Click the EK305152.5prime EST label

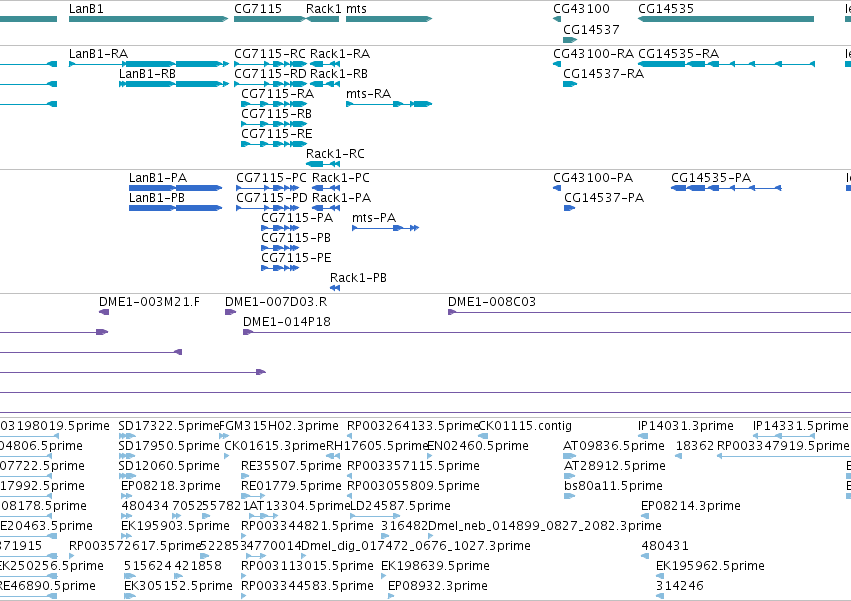pyautogui.click(x=178, y=586)
